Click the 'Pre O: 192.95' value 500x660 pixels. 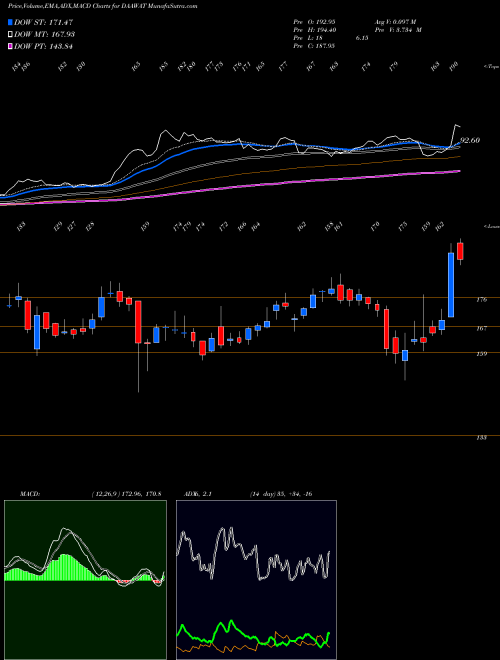coord(314,21)
